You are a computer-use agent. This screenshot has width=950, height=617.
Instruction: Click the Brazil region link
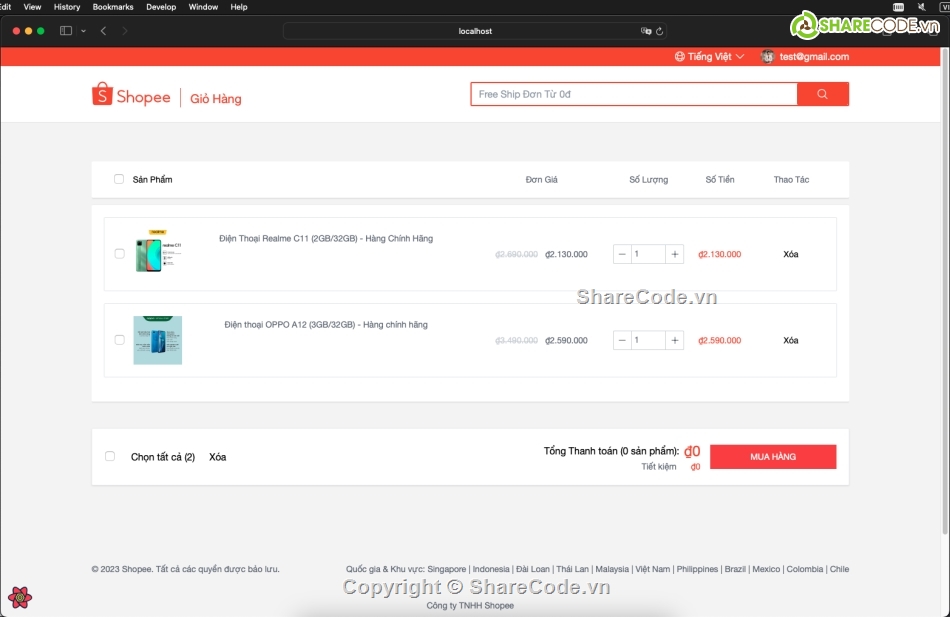click(735, 569)
